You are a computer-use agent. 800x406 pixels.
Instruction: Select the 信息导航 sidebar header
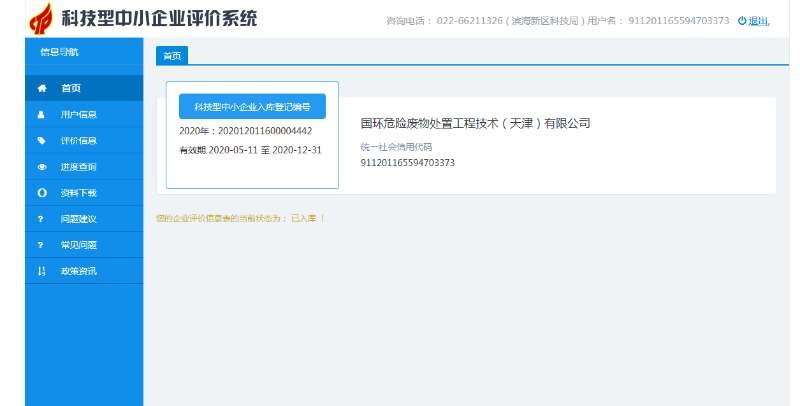click(58, 50)
